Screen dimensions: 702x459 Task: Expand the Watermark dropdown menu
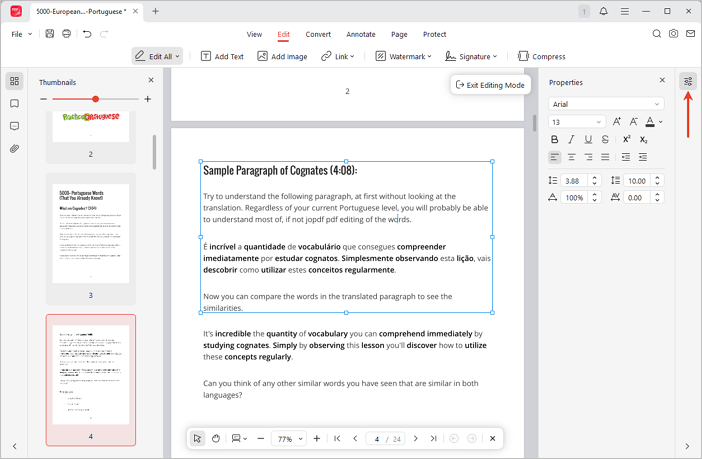click(x=403, y=57)
